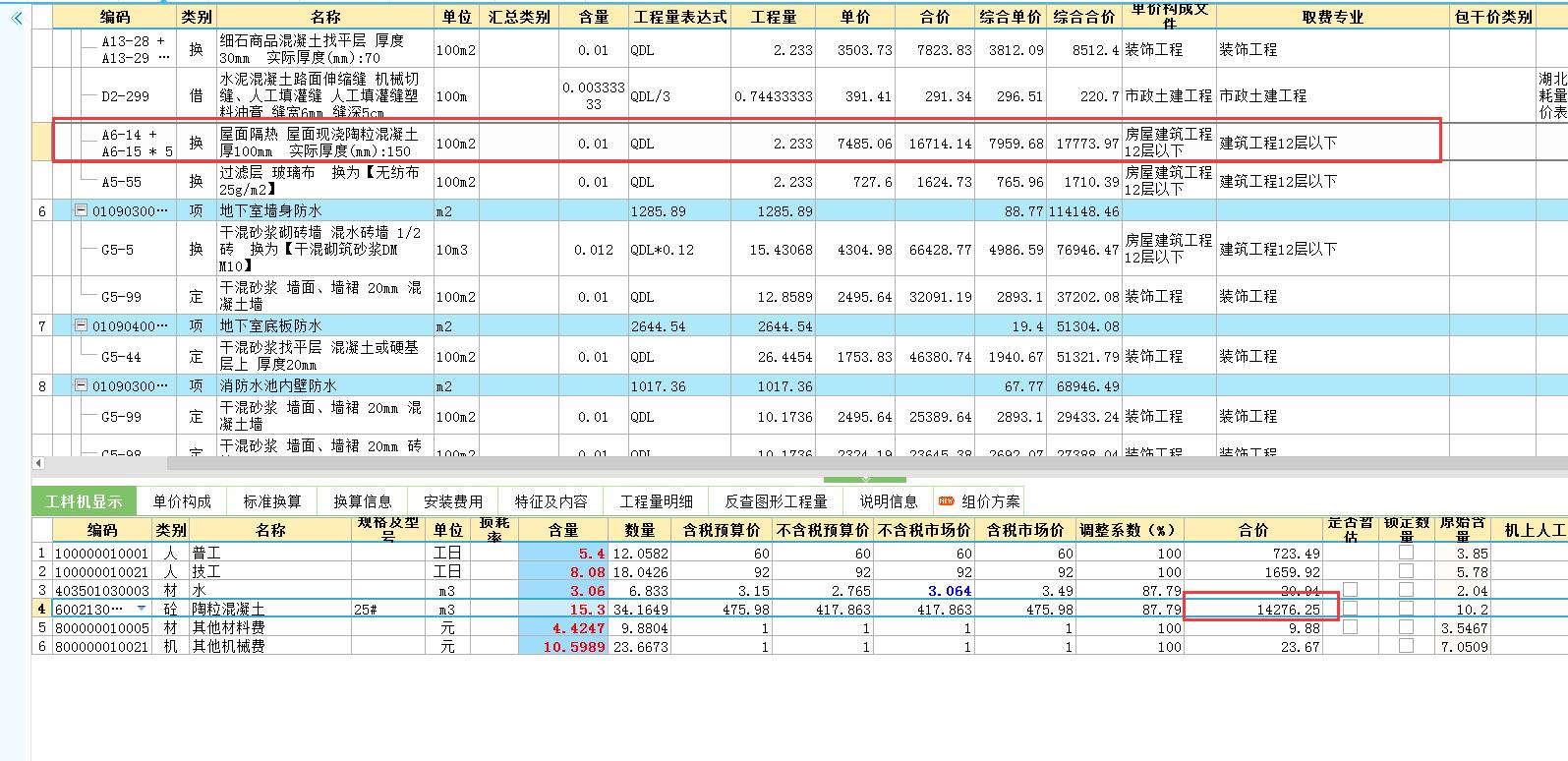Open the 组价方案 tab
Viewport: 1568px width, 761px height.
pos(979,501)
